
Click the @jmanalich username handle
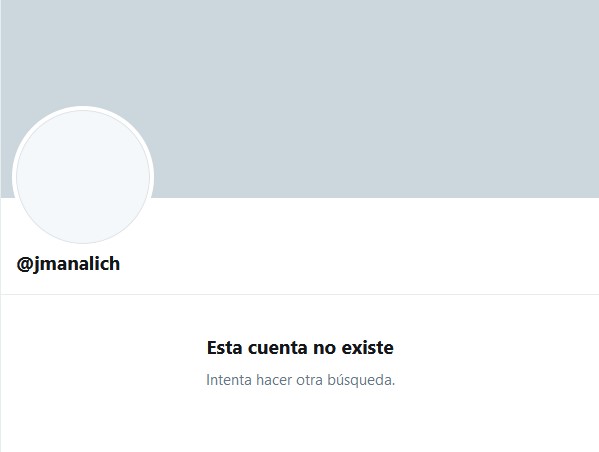68,264
